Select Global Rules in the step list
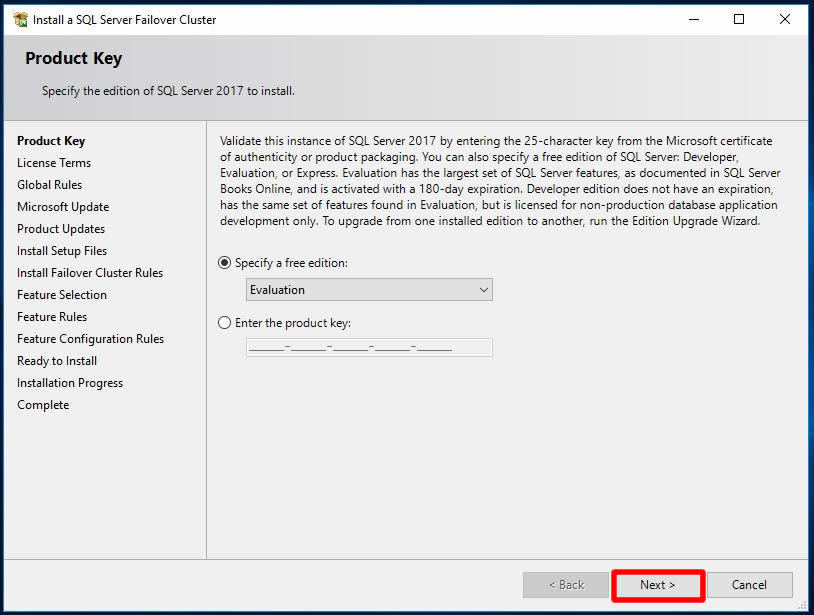Viewport: 814px width, 615px height. pyautogui.click(x=50, y=185)
